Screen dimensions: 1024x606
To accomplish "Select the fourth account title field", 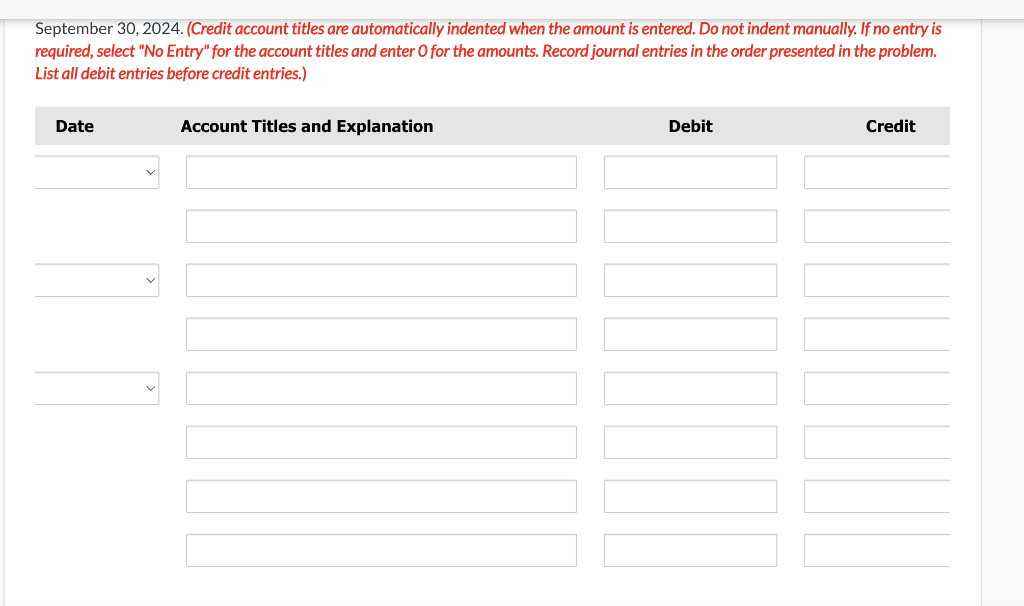I will 381,334.
